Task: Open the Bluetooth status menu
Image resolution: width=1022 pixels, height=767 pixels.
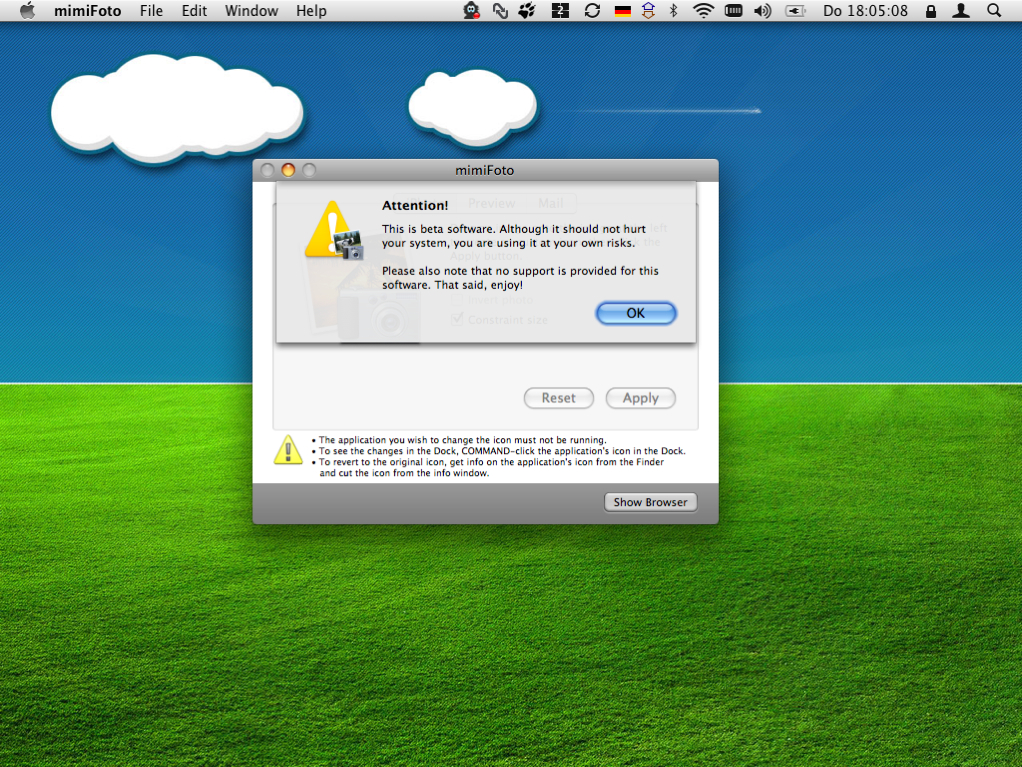Action: click(674, 10)
